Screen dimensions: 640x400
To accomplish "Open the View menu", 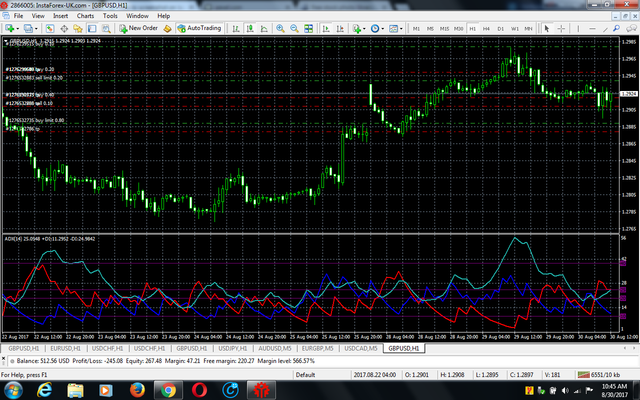I will (38, 16).
